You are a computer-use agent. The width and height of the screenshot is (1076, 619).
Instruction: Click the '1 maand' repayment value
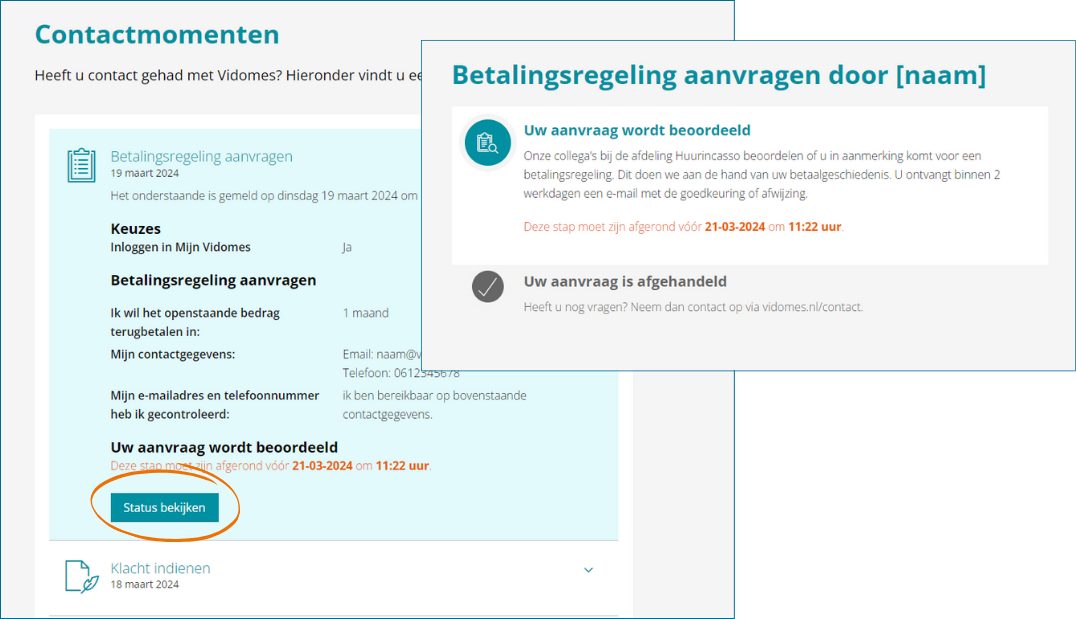[x=365, y=313]
